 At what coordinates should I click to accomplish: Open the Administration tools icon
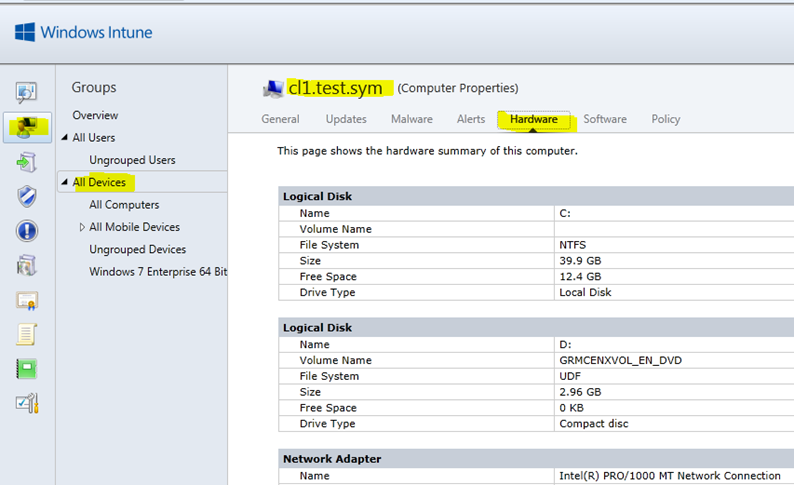[x=27, y=403]
